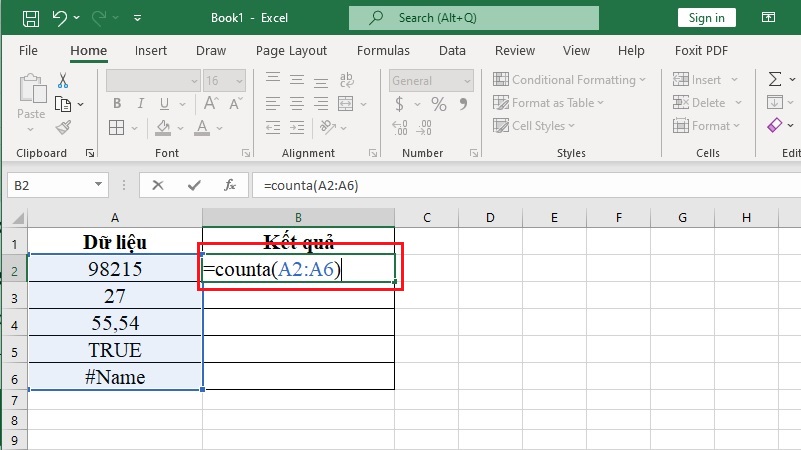Open the Help tab
The height and width of the screenshot is (450, 801).
click(x=631, y=51)
